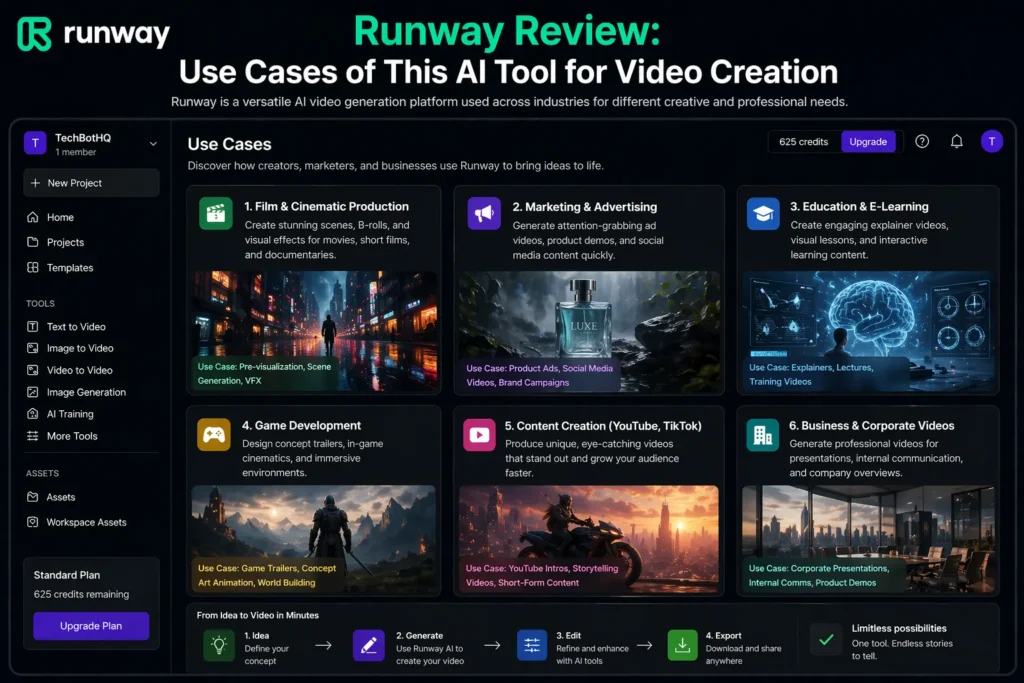
Task: Open the Image Generation tool icon
Action: tap(33, 392)
